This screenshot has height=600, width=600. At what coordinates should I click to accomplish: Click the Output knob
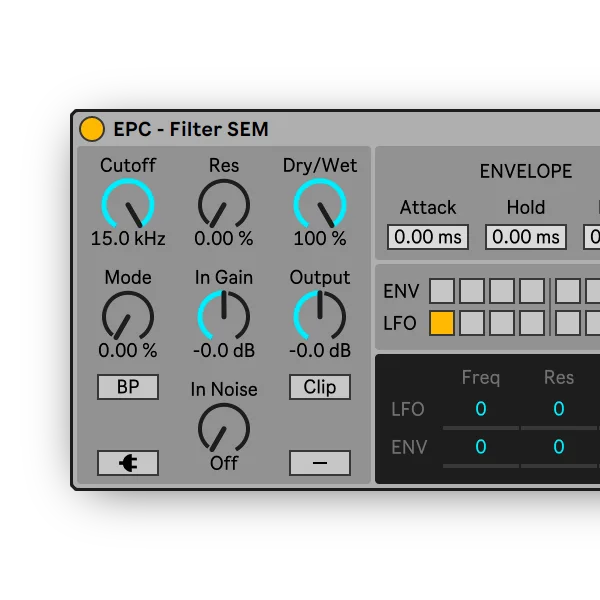point(320,316)
